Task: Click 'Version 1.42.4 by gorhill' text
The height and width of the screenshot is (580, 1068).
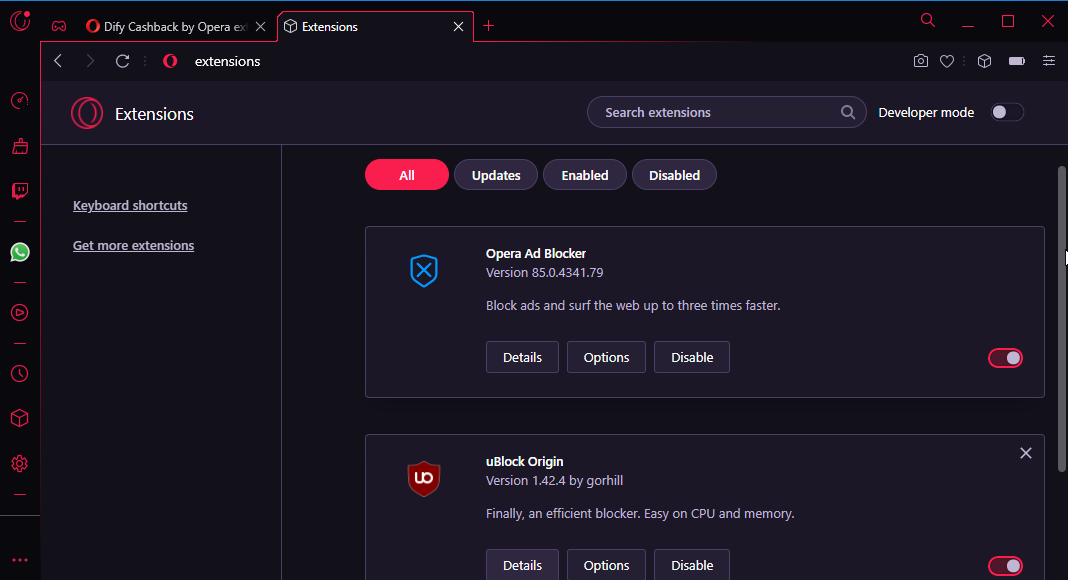Action: 554,481
